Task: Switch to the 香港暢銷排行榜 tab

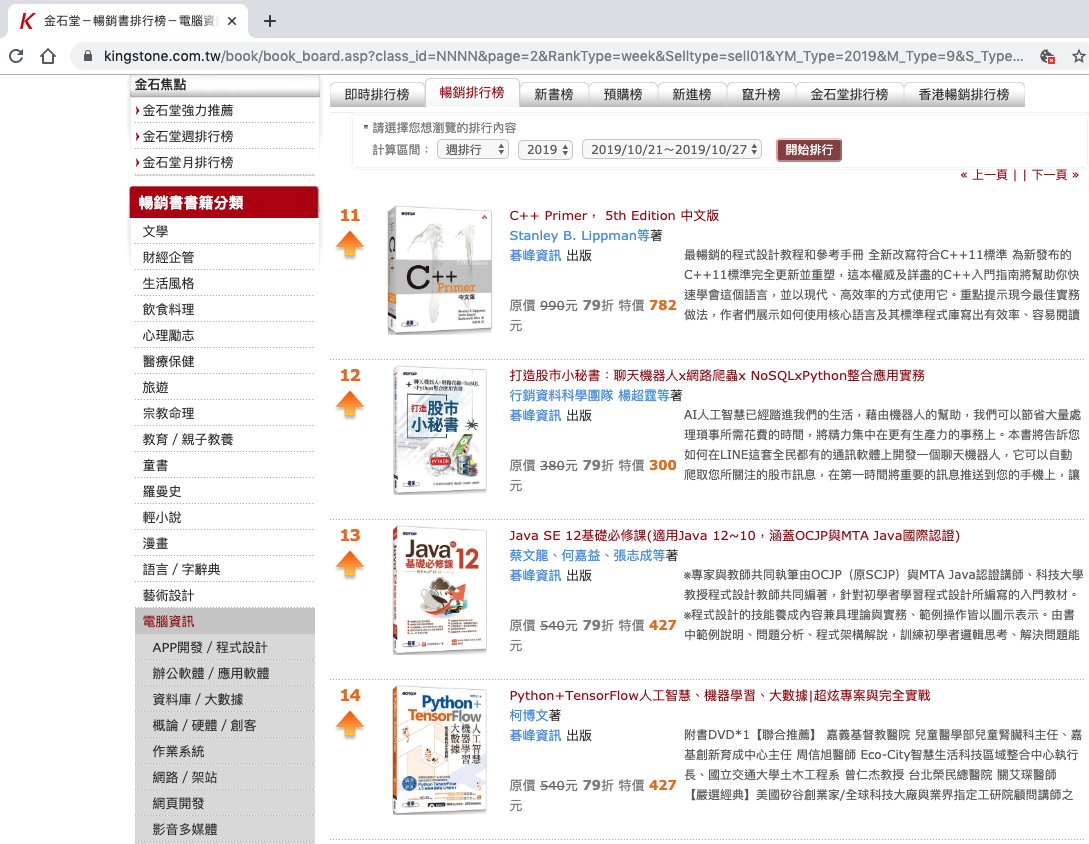Action: pos(964,94)
